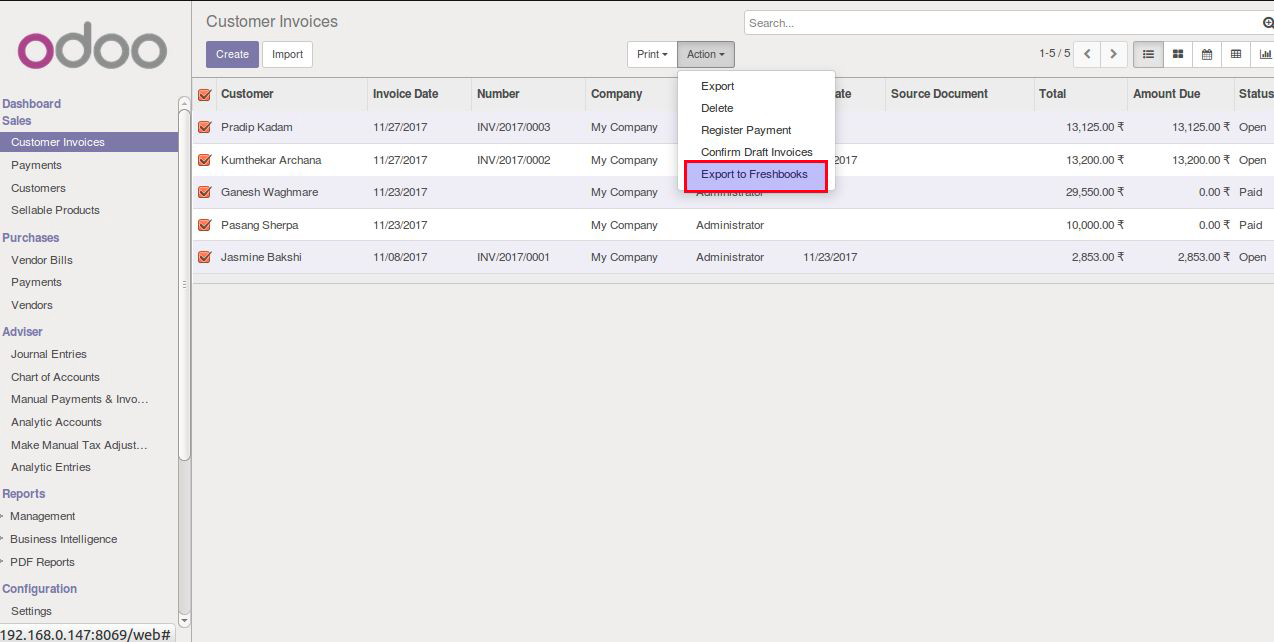1274x642 pixels.
Task: Click the 1-5 / 5 pager text
Action: (x=1054, y=54)
